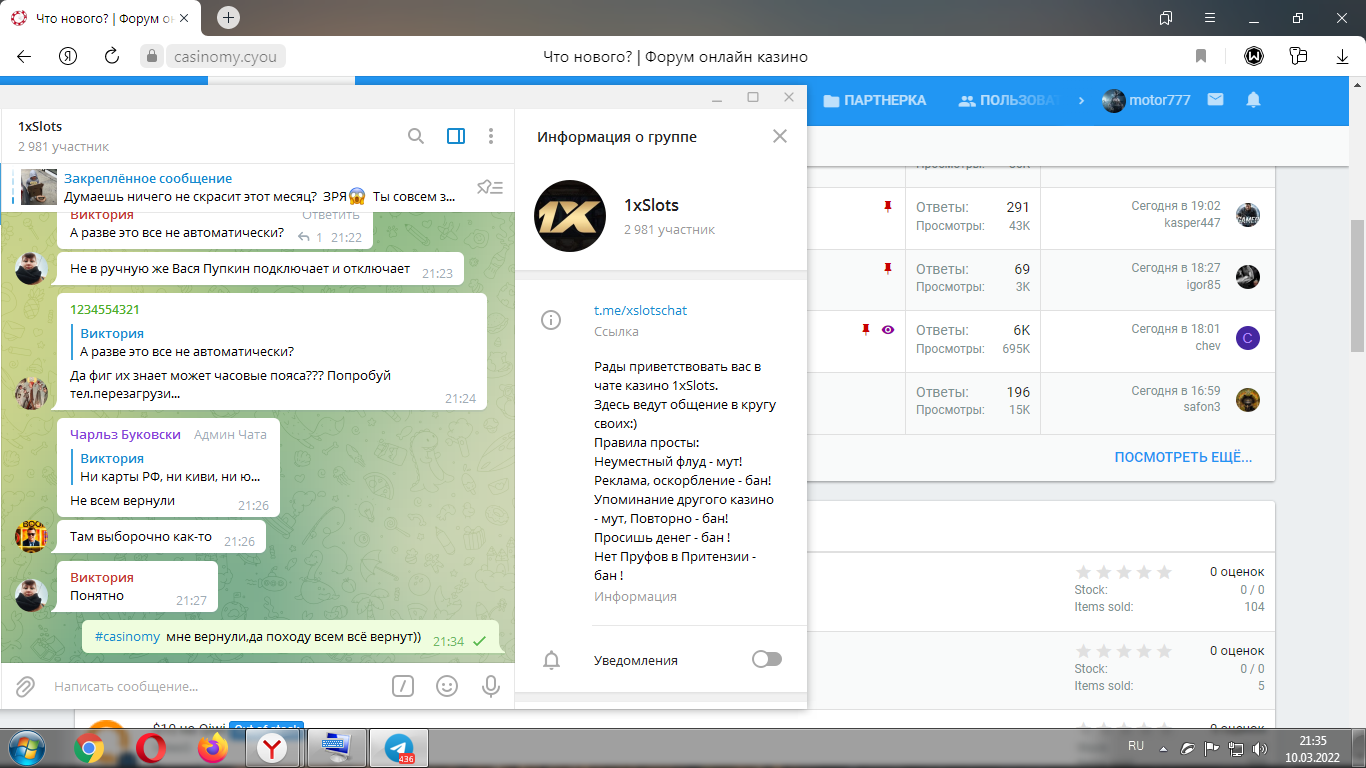
Task: Open the 1xSlots group avatar photo
Action: [x=570, y=215]
